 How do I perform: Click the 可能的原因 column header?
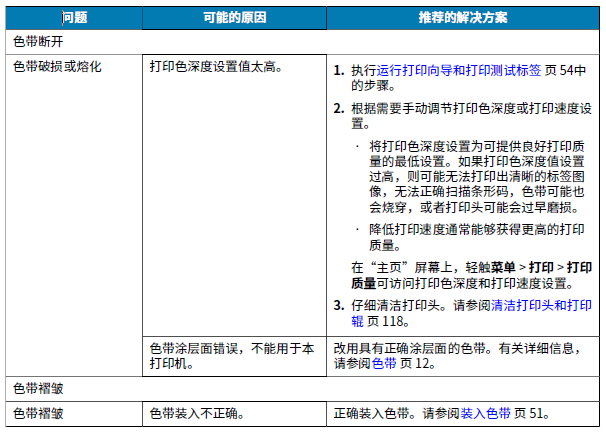[235, 18]
